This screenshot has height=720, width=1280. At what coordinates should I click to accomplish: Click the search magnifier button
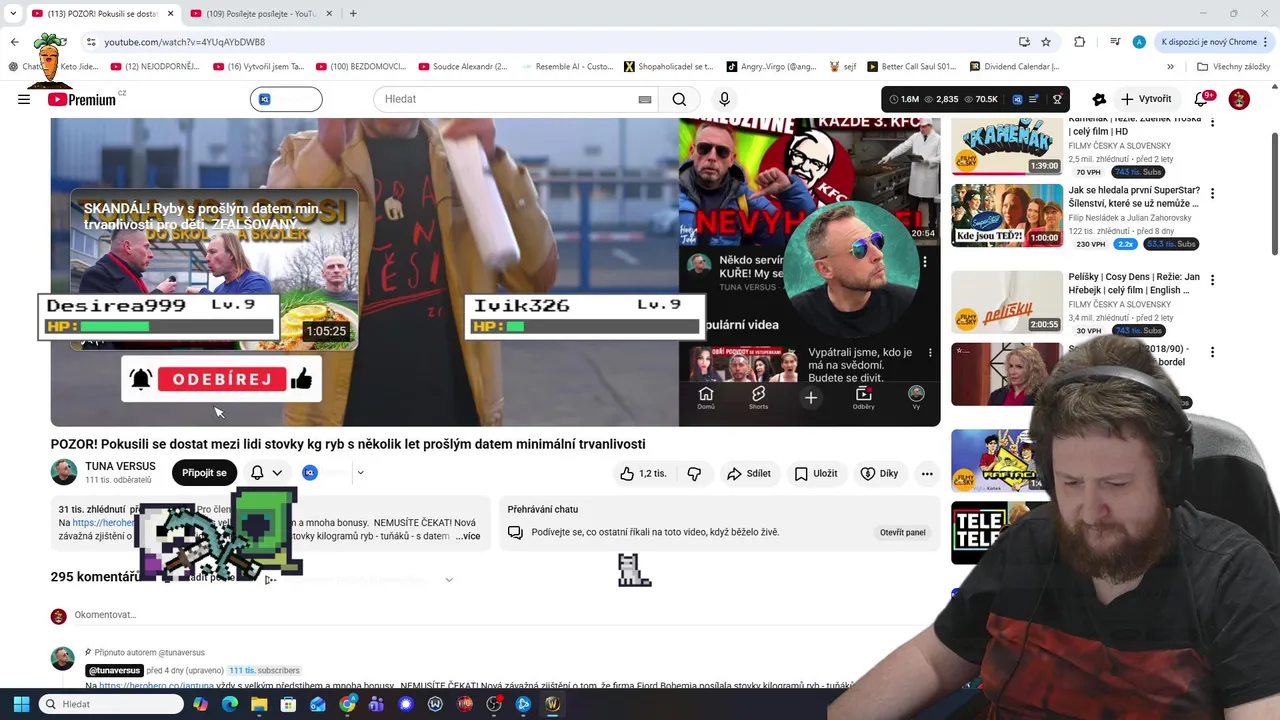pos(679,99)
